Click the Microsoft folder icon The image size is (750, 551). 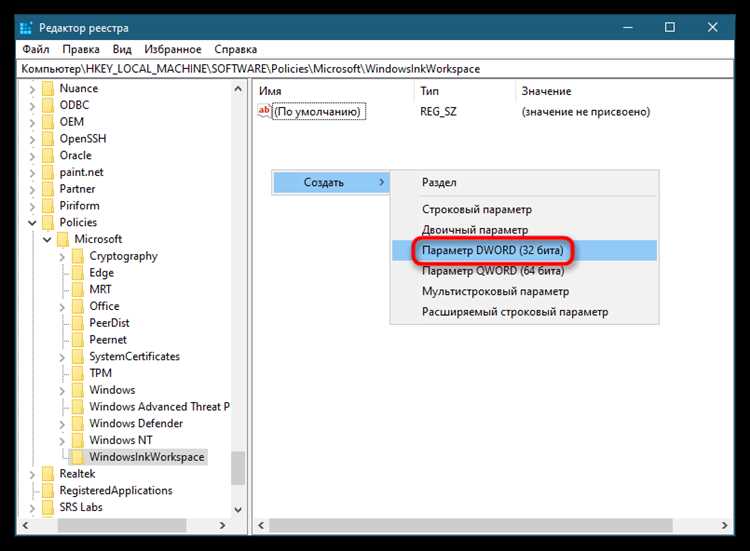tap(63, 239)
